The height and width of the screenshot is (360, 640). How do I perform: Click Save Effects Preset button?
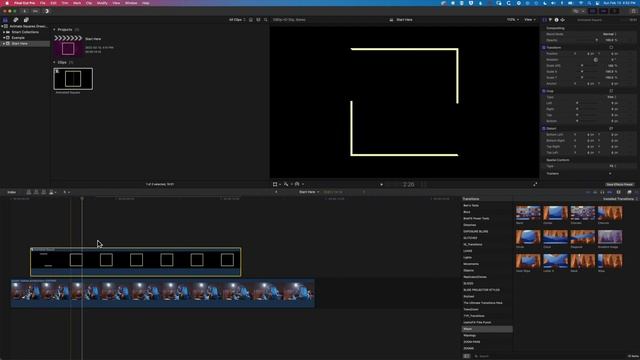click(620, 184)
